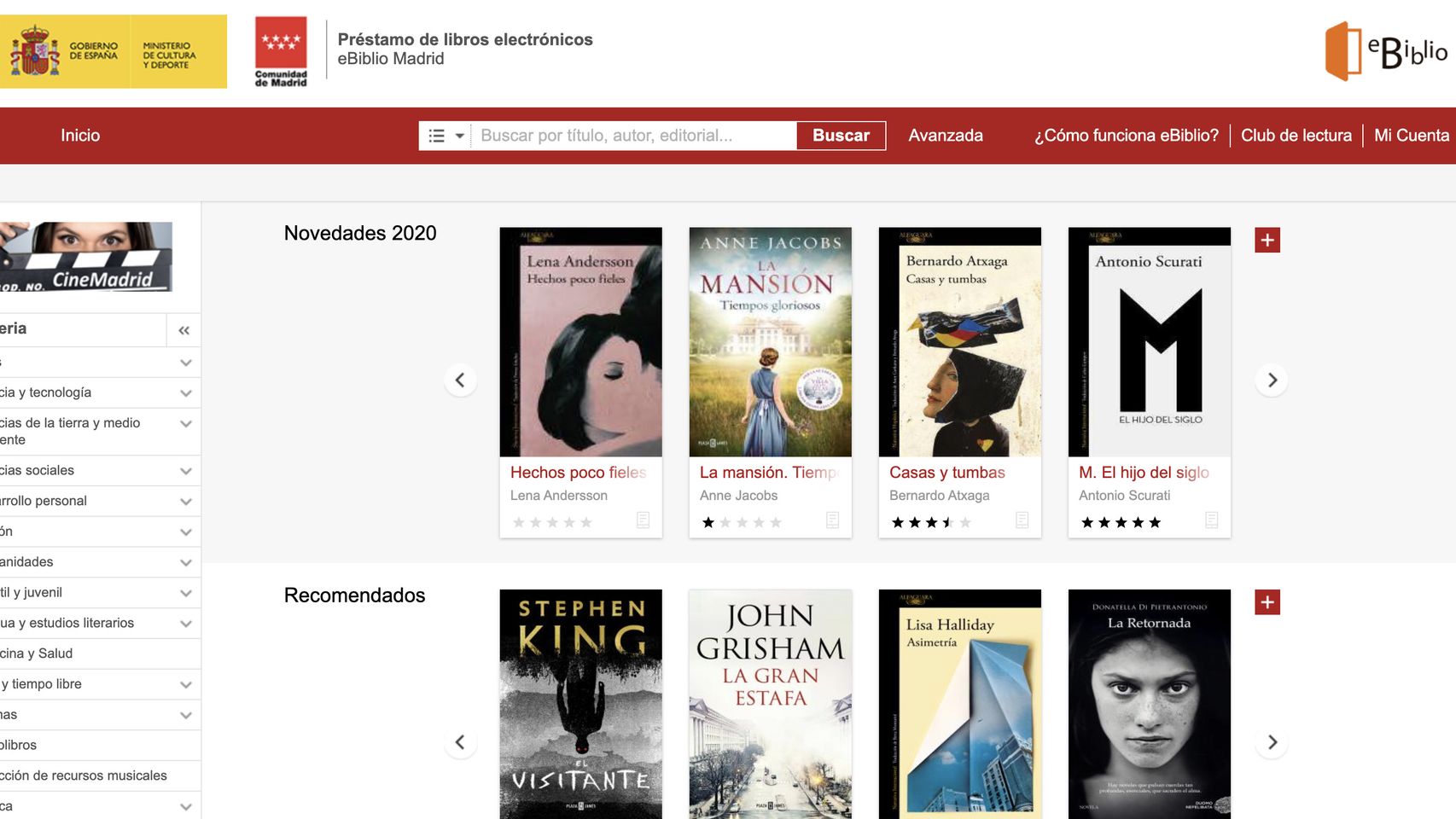Click plus icon for Recomendados

(x=1267, y=603)
